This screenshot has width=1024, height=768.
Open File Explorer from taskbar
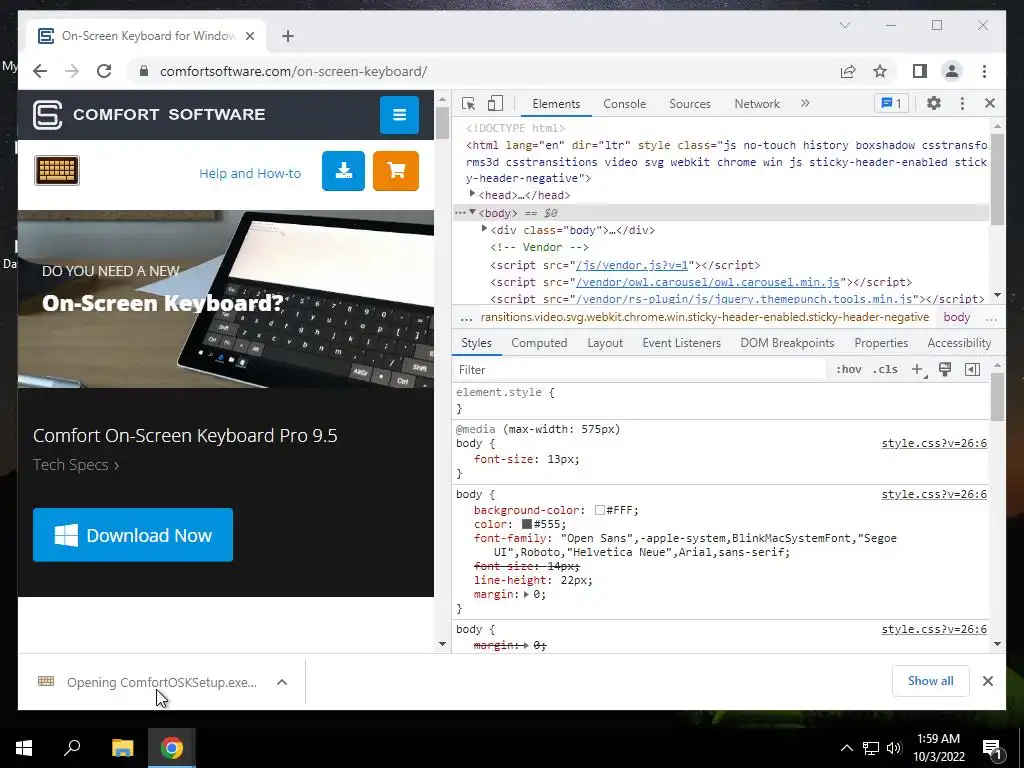pyautogui.click(x=122, y=748)
